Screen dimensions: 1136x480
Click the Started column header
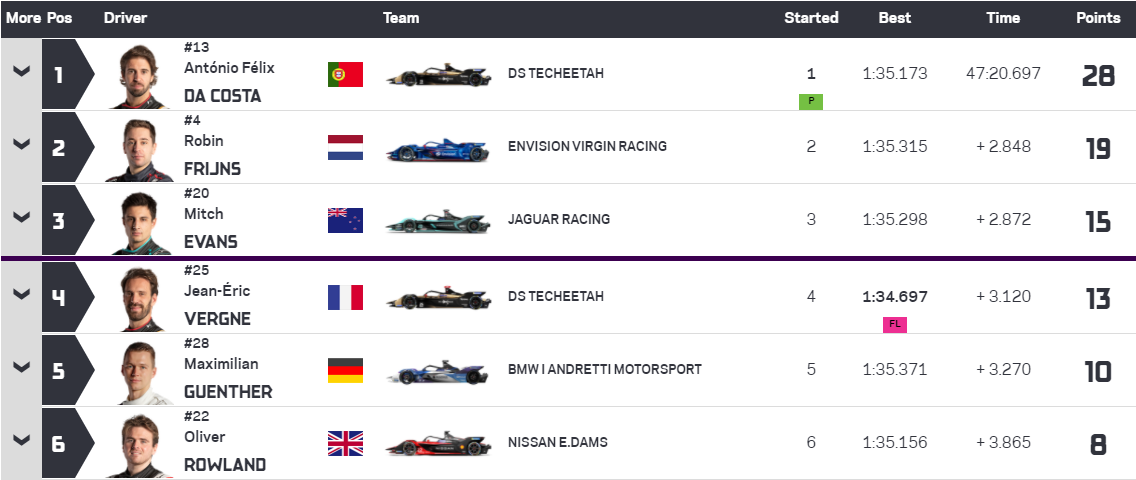point(811,18)
